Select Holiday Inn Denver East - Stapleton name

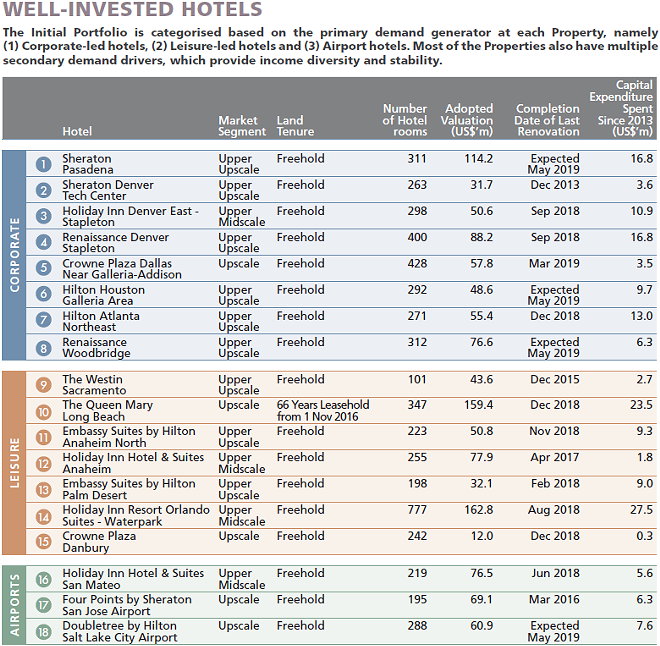click(x=131, y=216)
